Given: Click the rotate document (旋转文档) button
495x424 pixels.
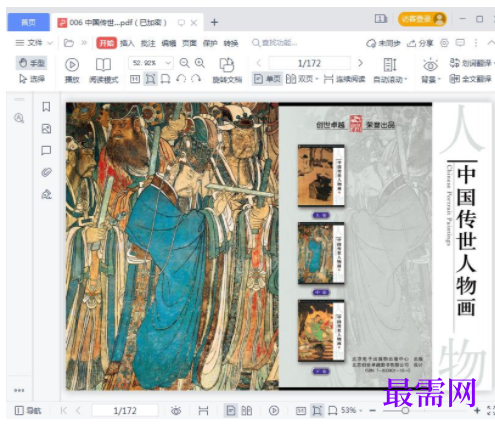Looking at the screenshot, I should pyautogui.click(x=227, y=70).
